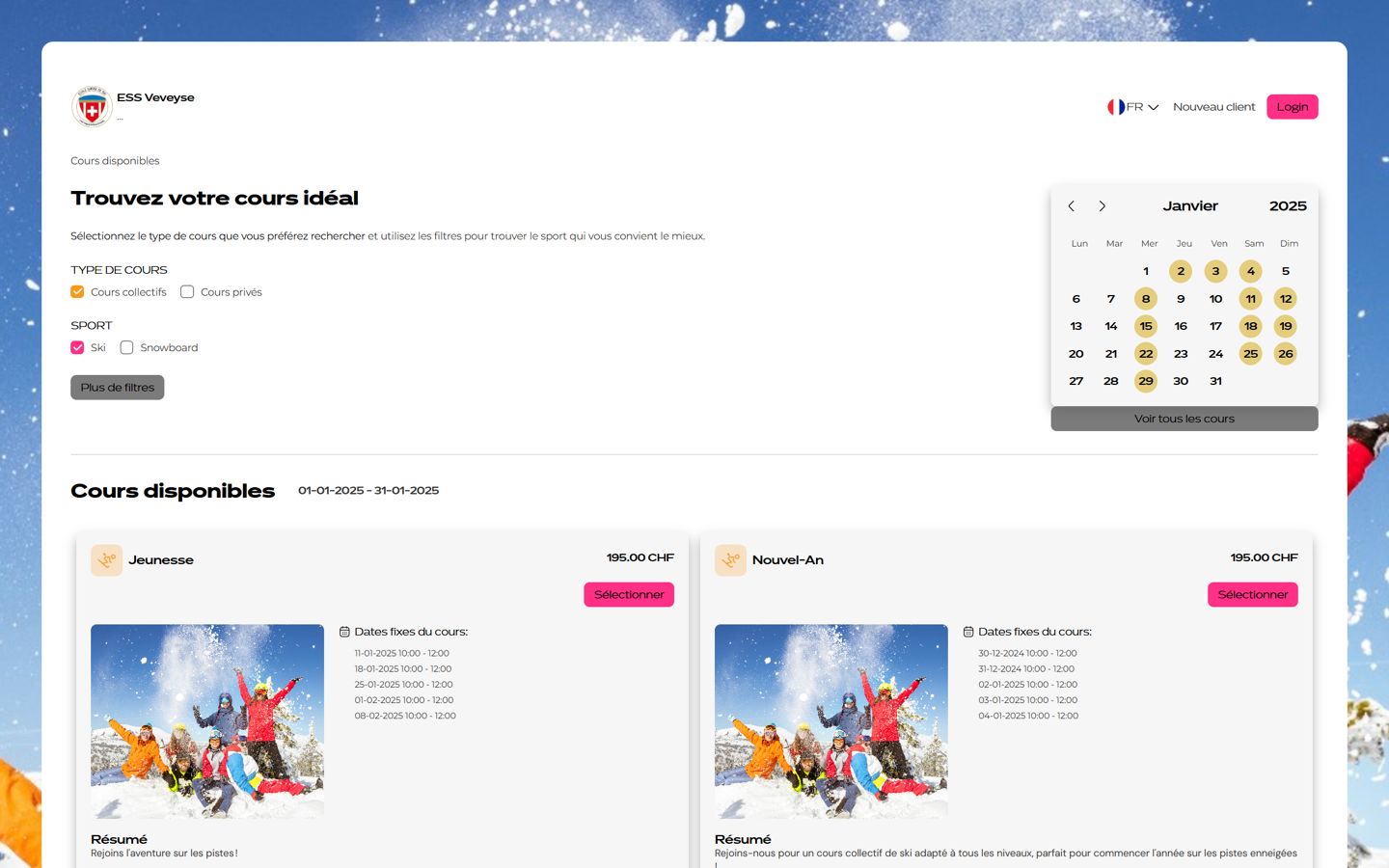The width and height of the screenshot is (1389, 868).
Task: Pick January 2 in the calendar
Action: click(x=1181, y=272)
